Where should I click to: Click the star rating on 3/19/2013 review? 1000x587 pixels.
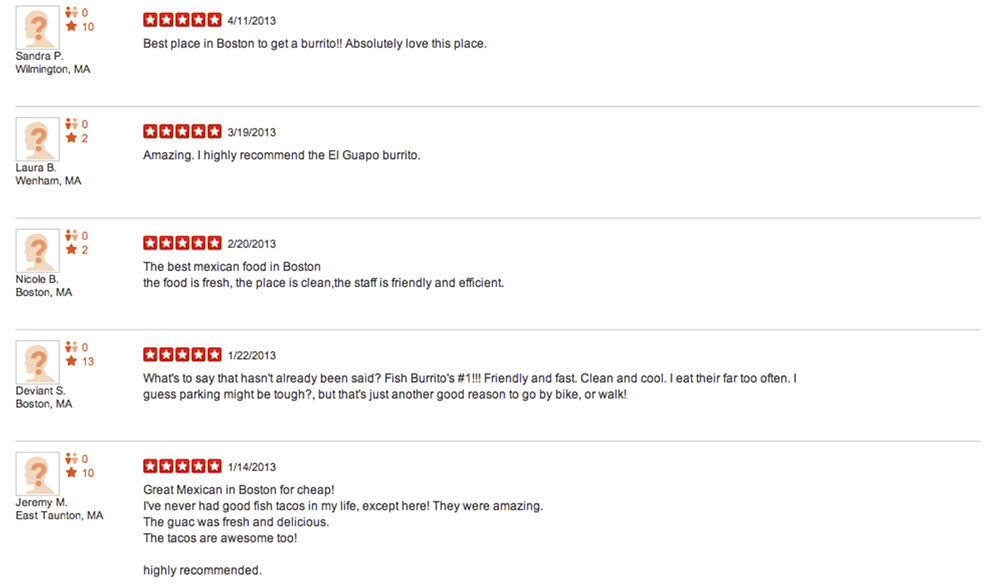click(x=182, y=131)
